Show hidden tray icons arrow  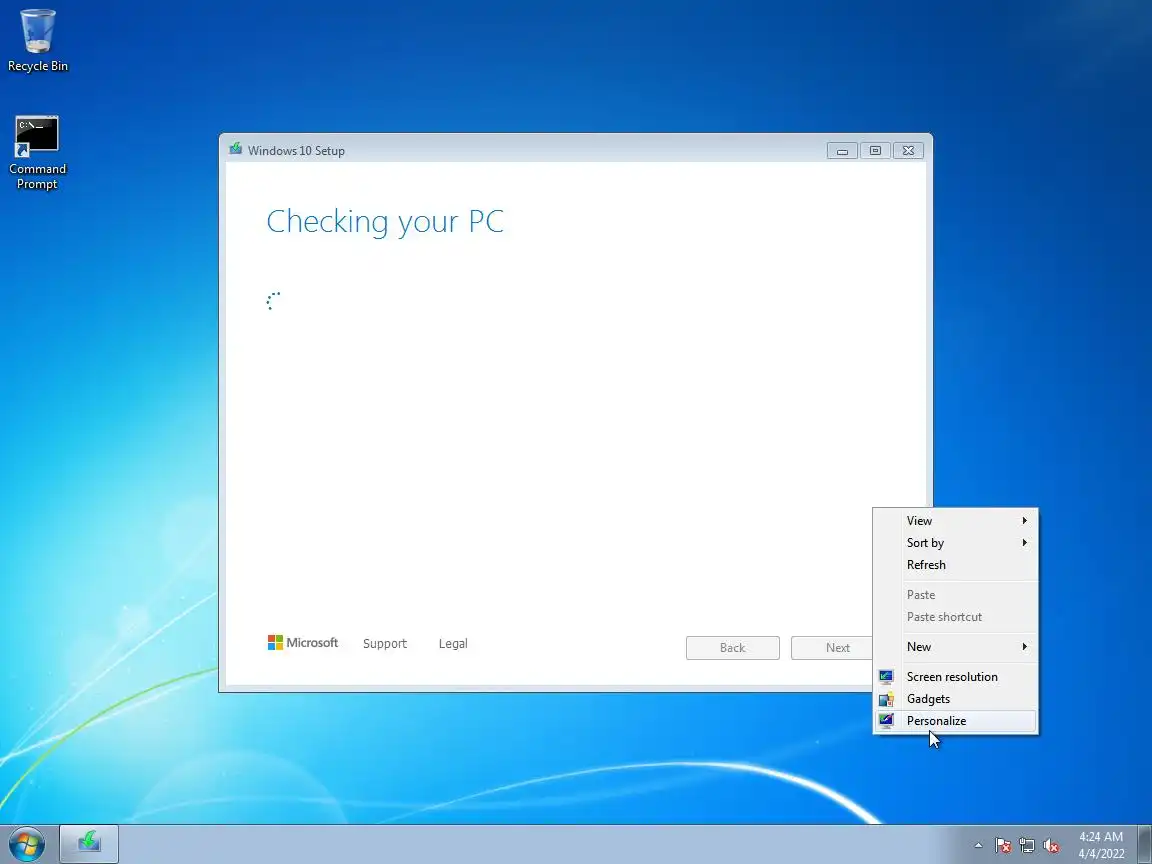click(978, 845)
